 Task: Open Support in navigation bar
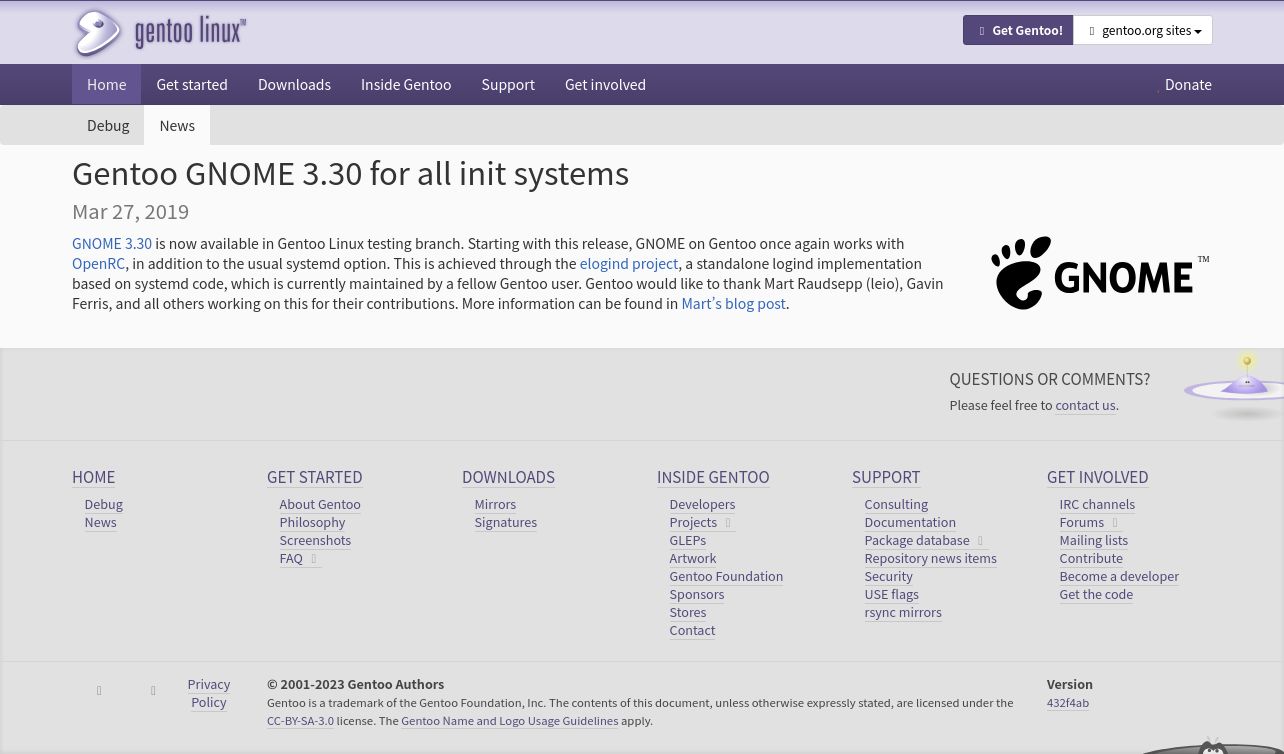(x=508, y=84)
